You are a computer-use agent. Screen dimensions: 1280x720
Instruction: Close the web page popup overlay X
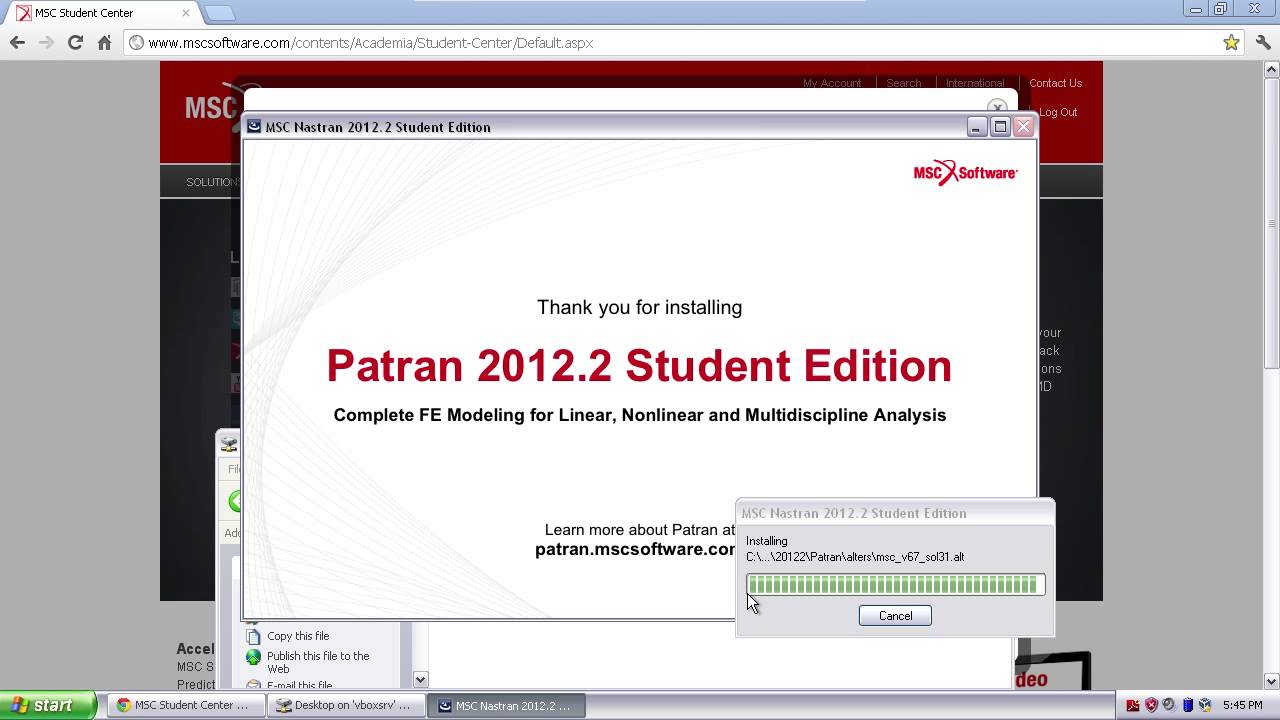click(x=996, y=107)
